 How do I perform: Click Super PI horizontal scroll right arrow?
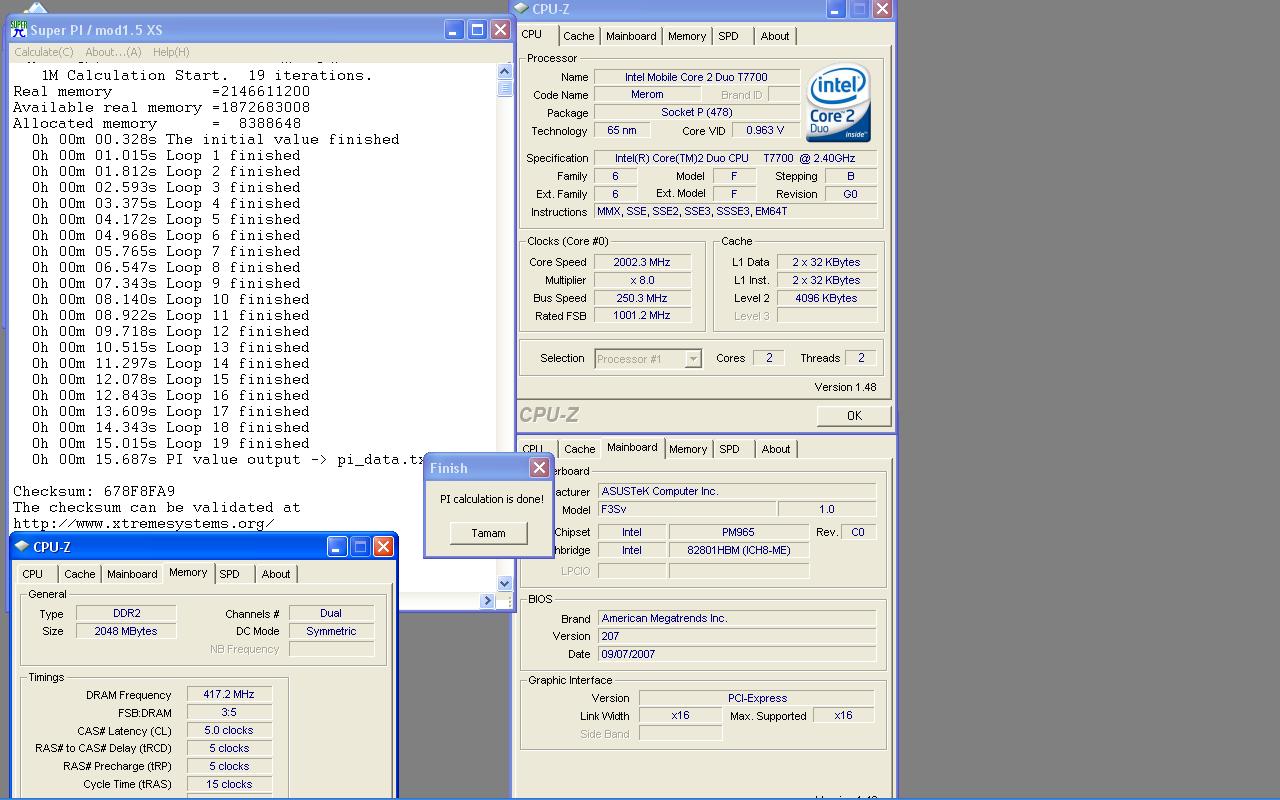point(488,600)
